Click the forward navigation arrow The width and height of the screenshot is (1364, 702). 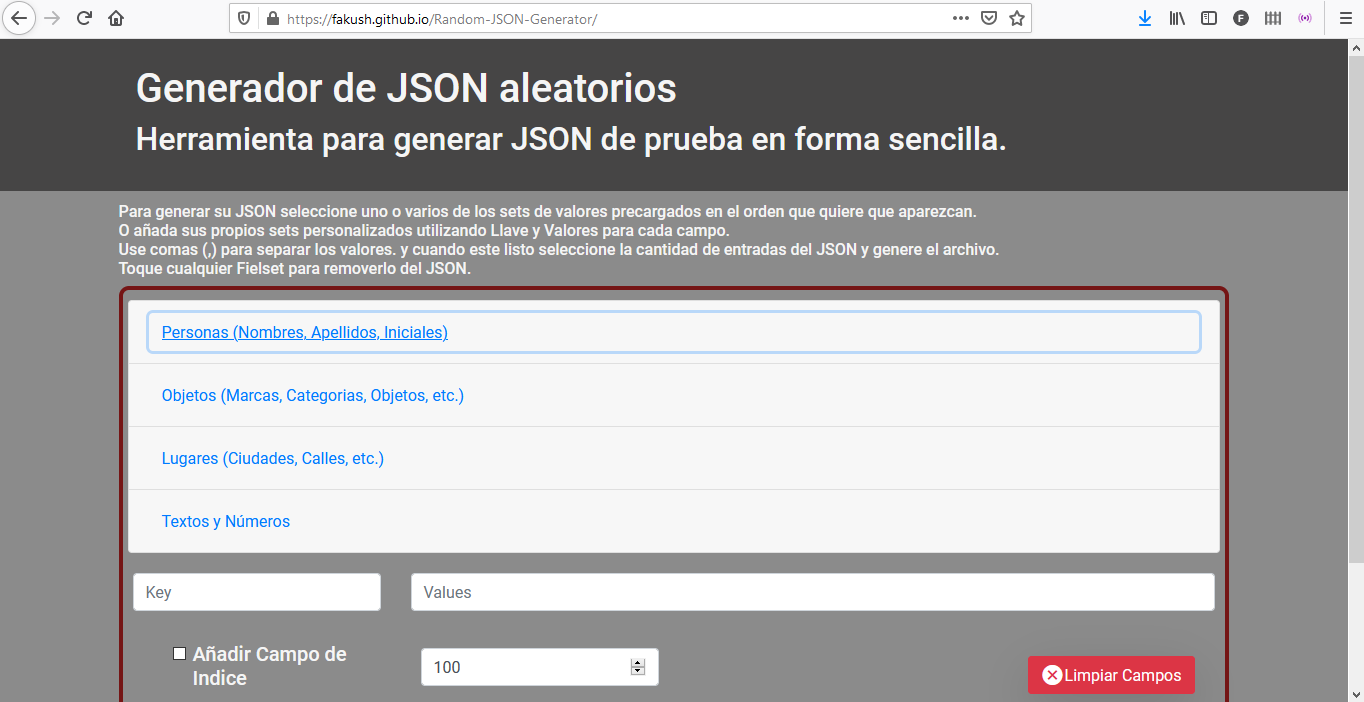tap(52, 18)
